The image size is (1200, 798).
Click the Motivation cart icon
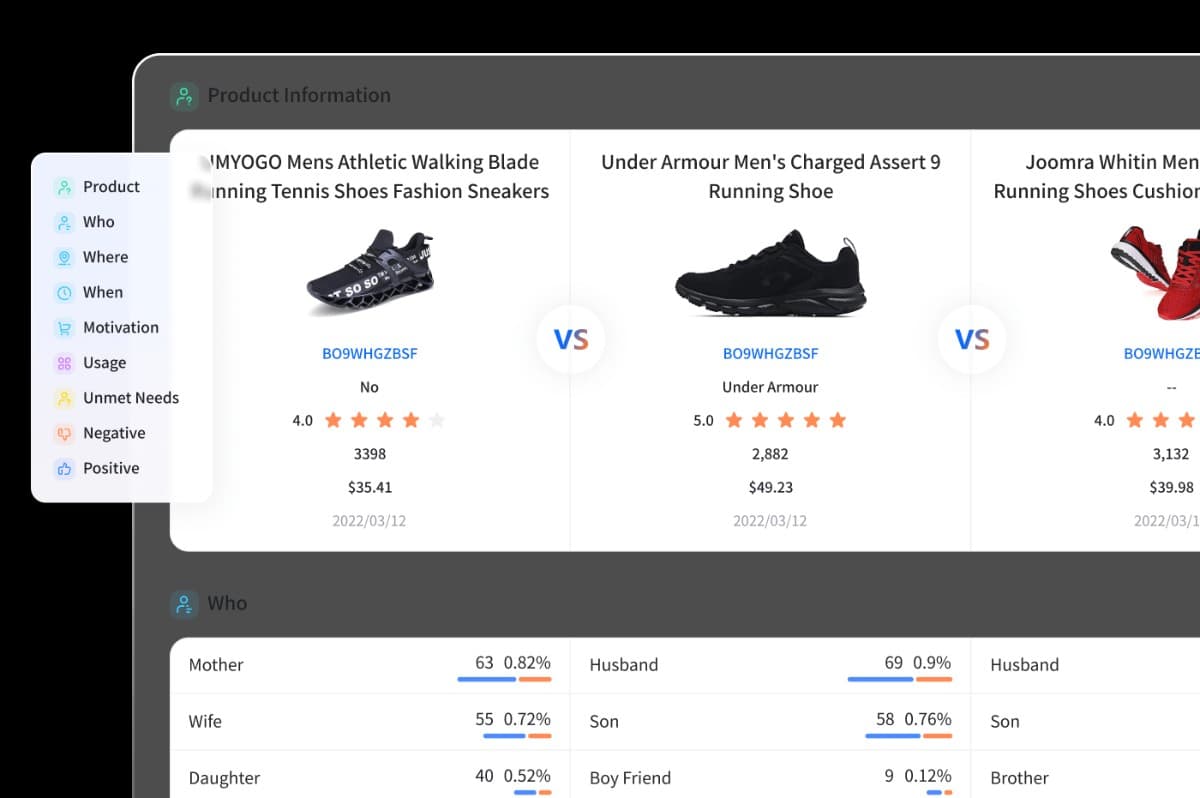(64, 328)
